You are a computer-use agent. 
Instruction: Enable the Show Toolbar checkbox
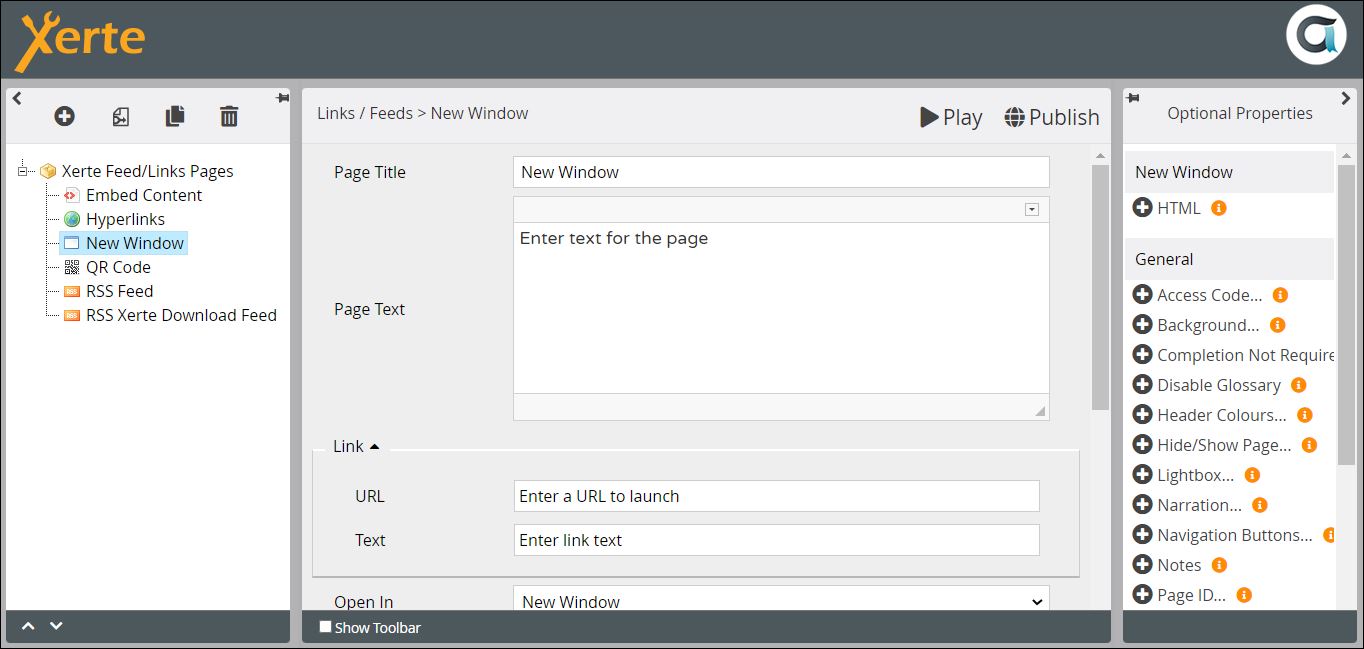tap(325, 627)
